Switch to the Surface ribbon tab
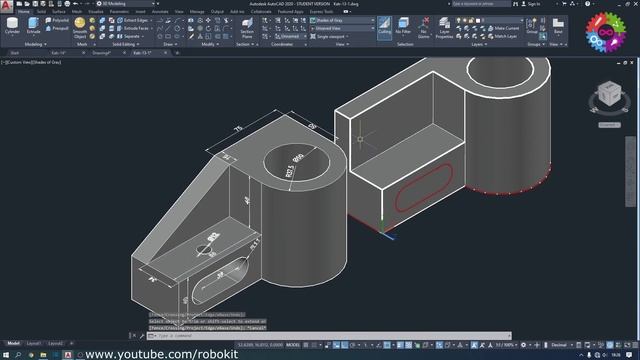The image size is (640, 360). 59,12
